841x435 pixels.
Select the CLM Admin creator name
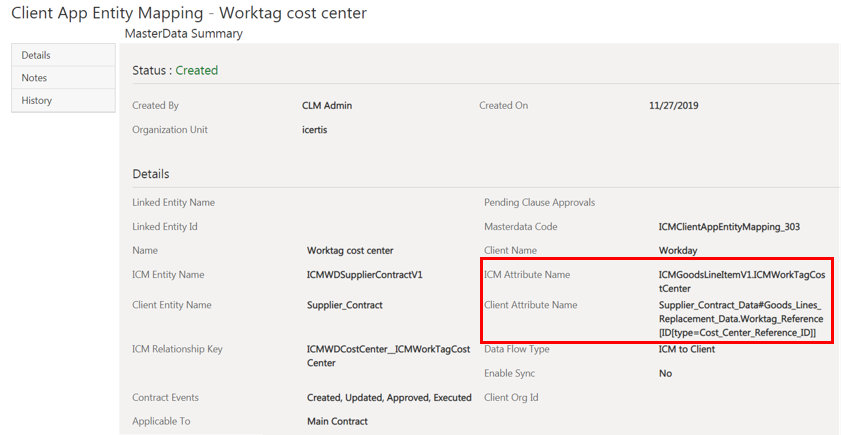[x=327, y=105]
